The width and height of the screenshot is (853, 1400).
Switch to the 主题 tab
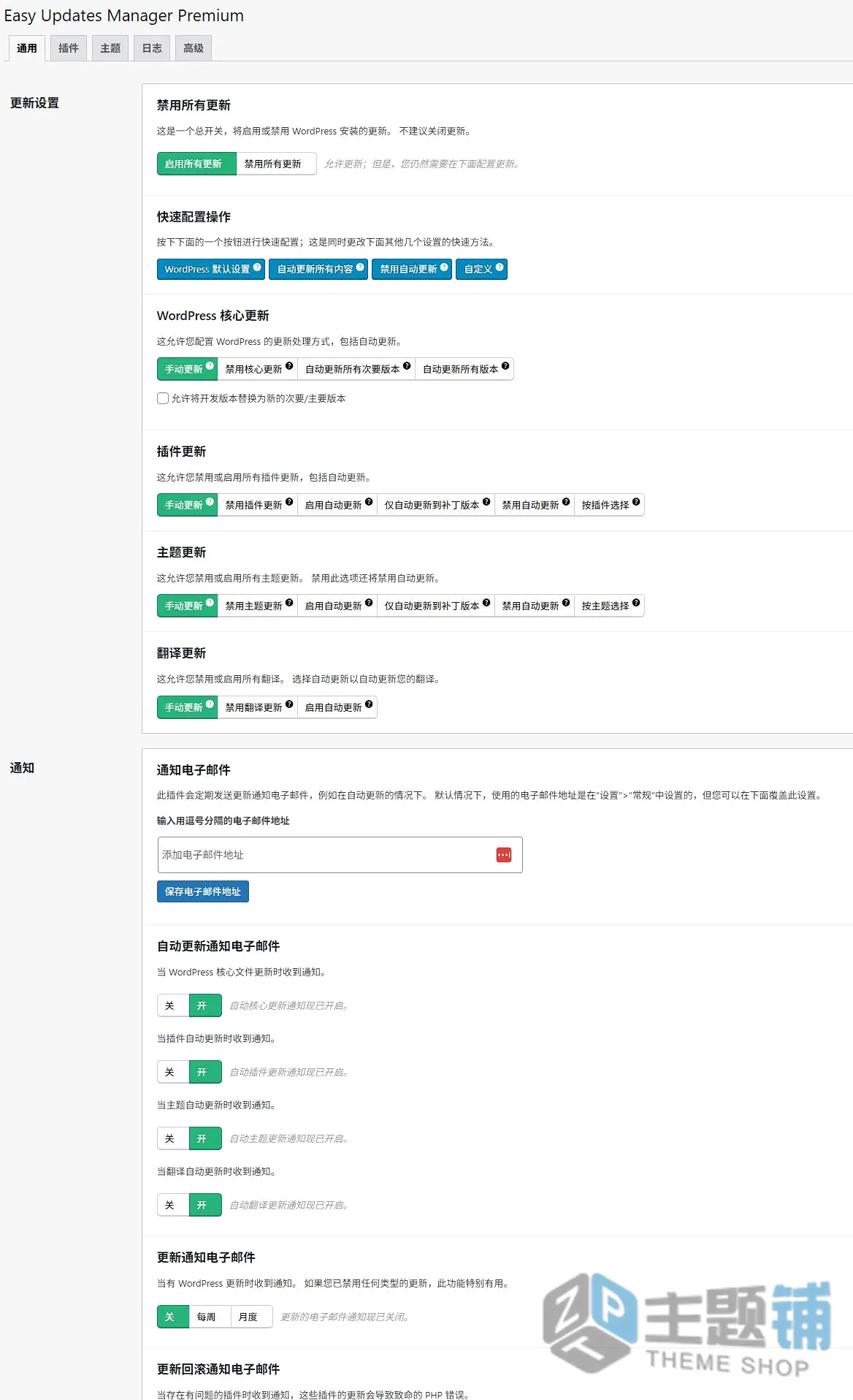tap(110, 48)
